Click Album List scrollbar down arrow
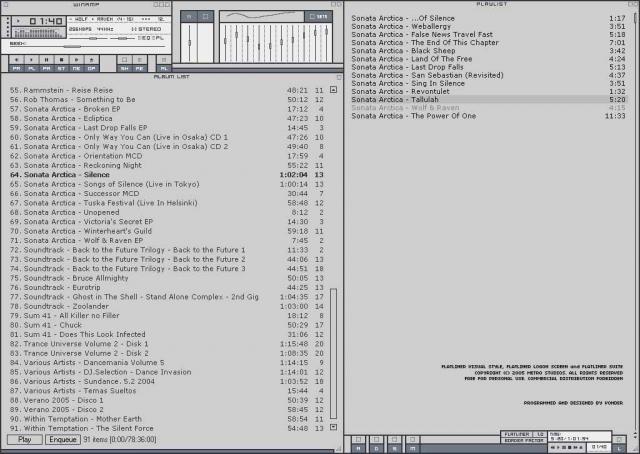Screen dimensions: 640x454 click(333, 427)
